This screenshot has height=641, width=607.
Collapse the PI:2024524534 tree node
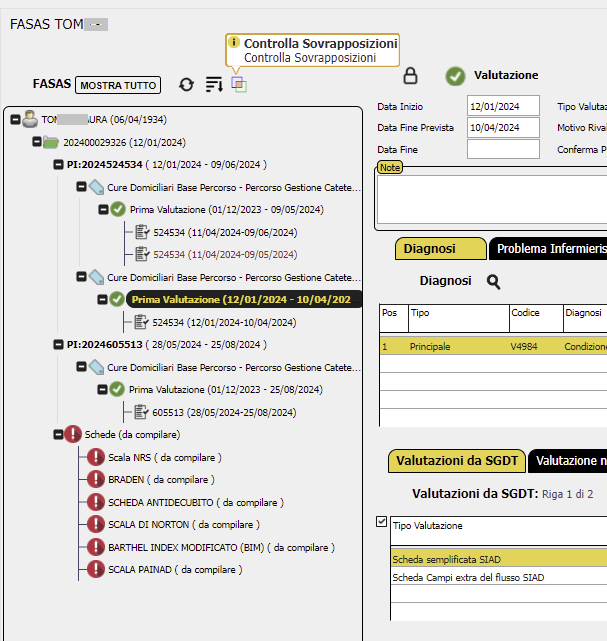[x=58, y=165]
